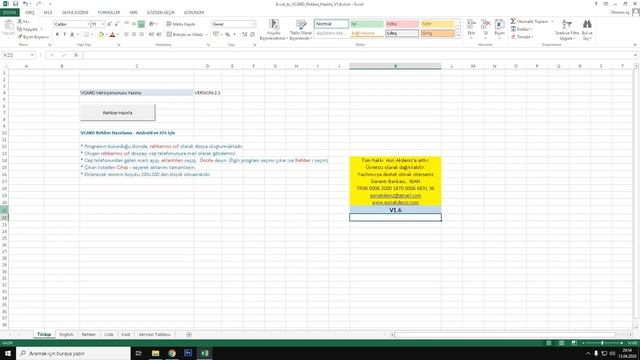Open the font size 11 dropdown
This screenshot has width=640, height=360.
click(102, 24)
